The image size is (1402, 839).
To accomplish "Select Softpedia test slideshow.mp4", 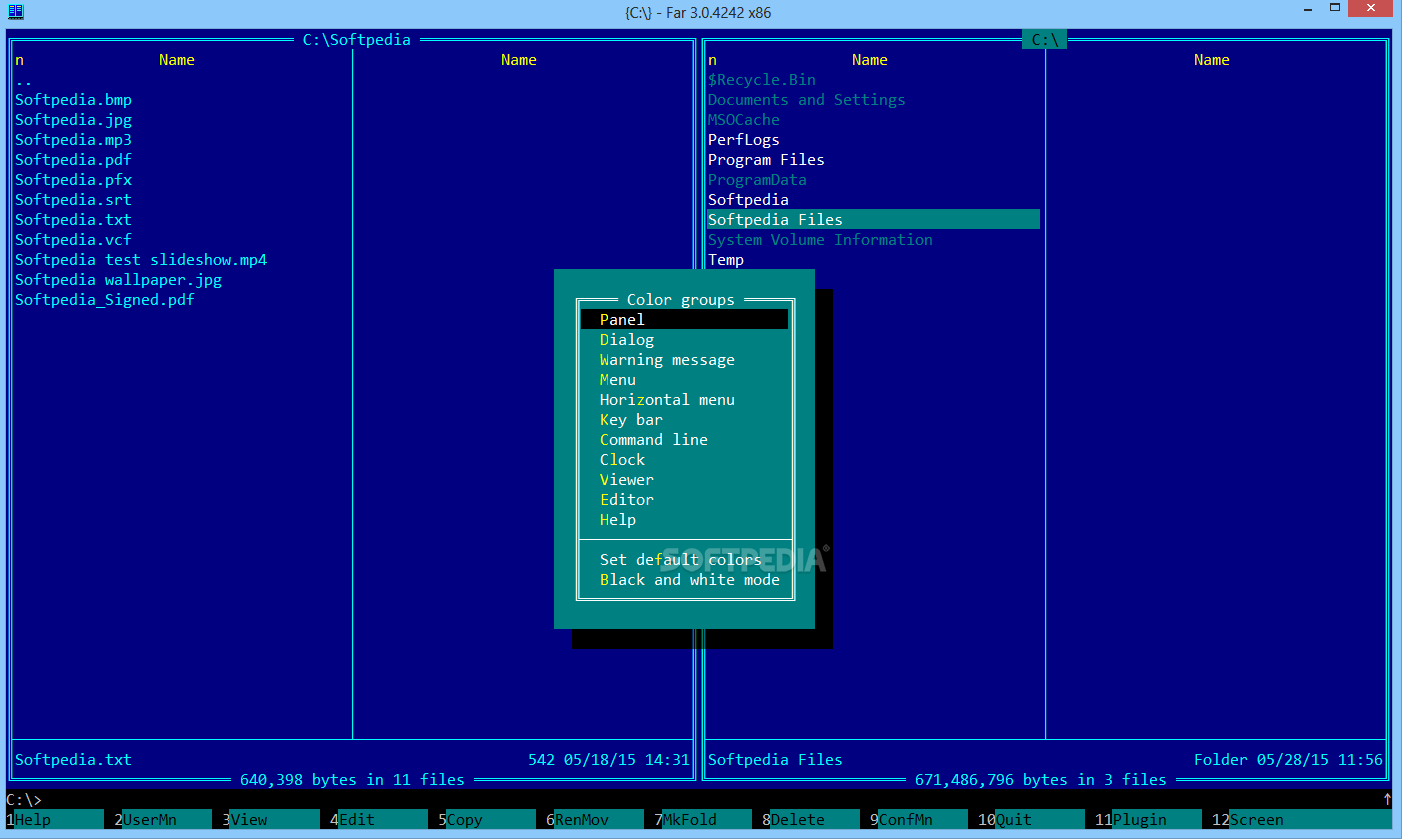I will pos(141,259).
